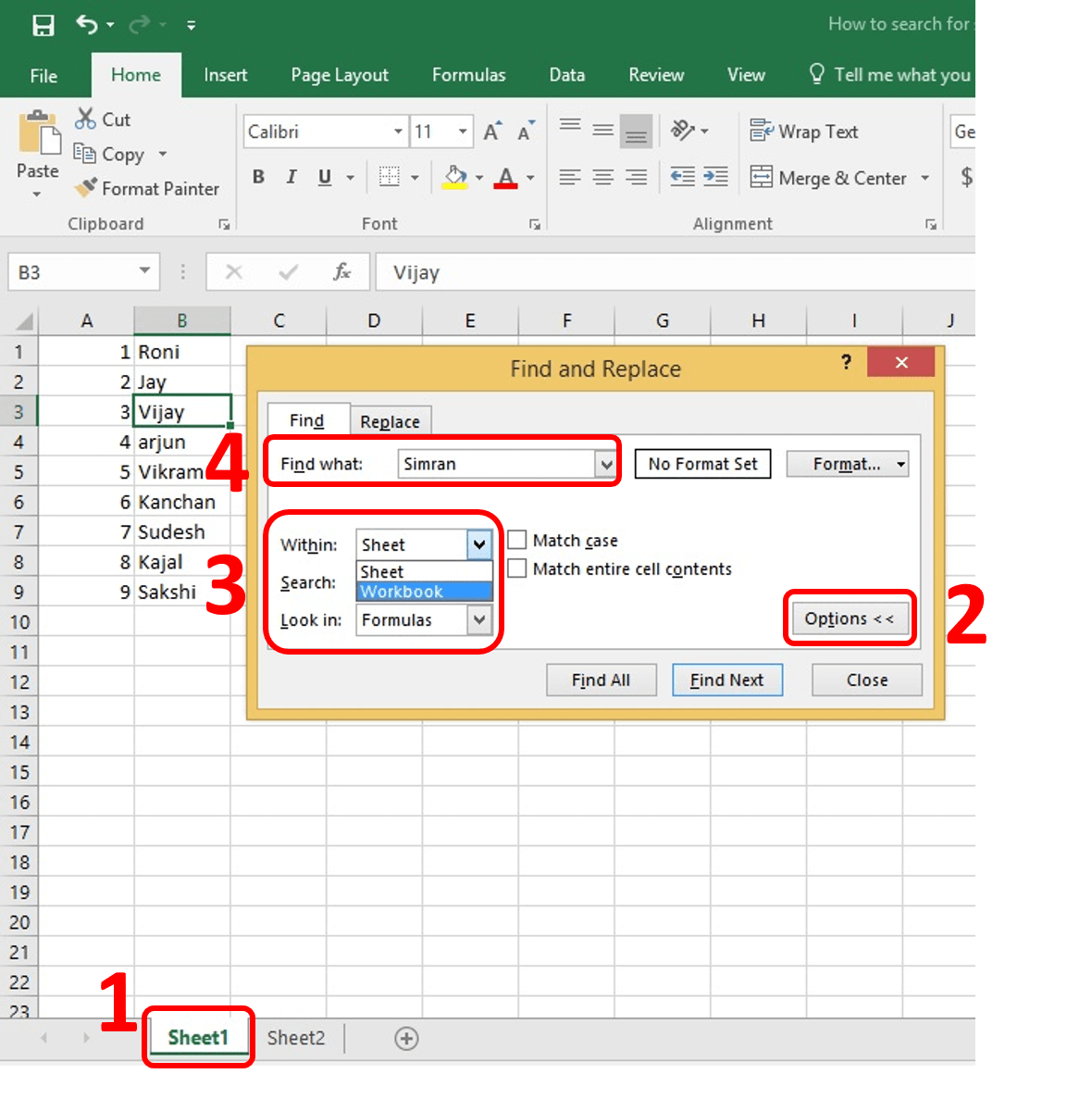The image size is (1092, 1111).
Task: Switch to the Review ribbon tab
Action: [x=656, y=75]
